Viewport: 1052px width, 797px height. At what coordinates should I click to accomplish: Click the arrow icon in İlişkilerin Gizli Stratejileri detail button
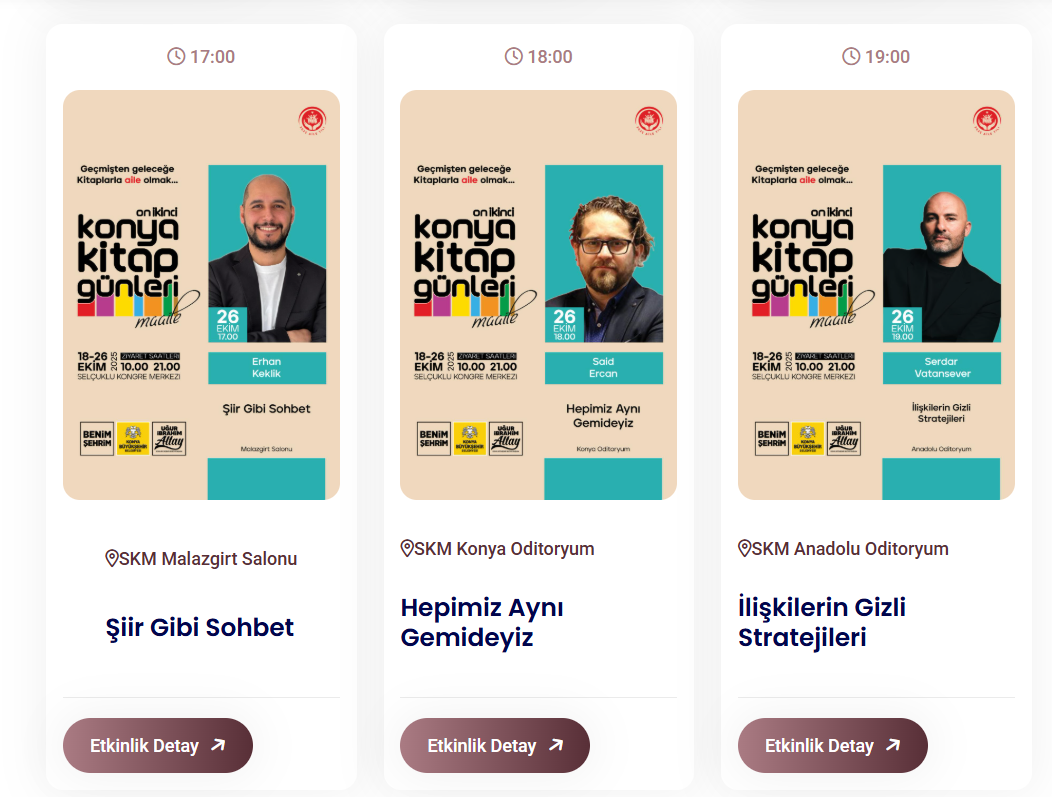pos(893,745)
